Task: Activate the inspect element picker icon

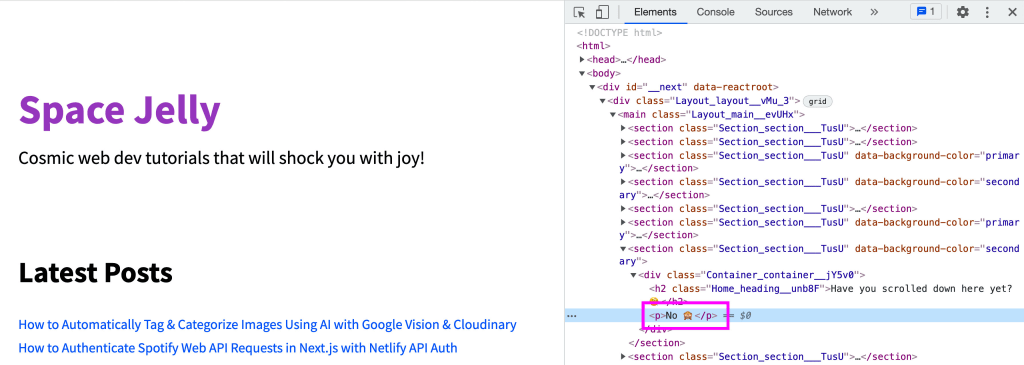Action: coord(579,12)
